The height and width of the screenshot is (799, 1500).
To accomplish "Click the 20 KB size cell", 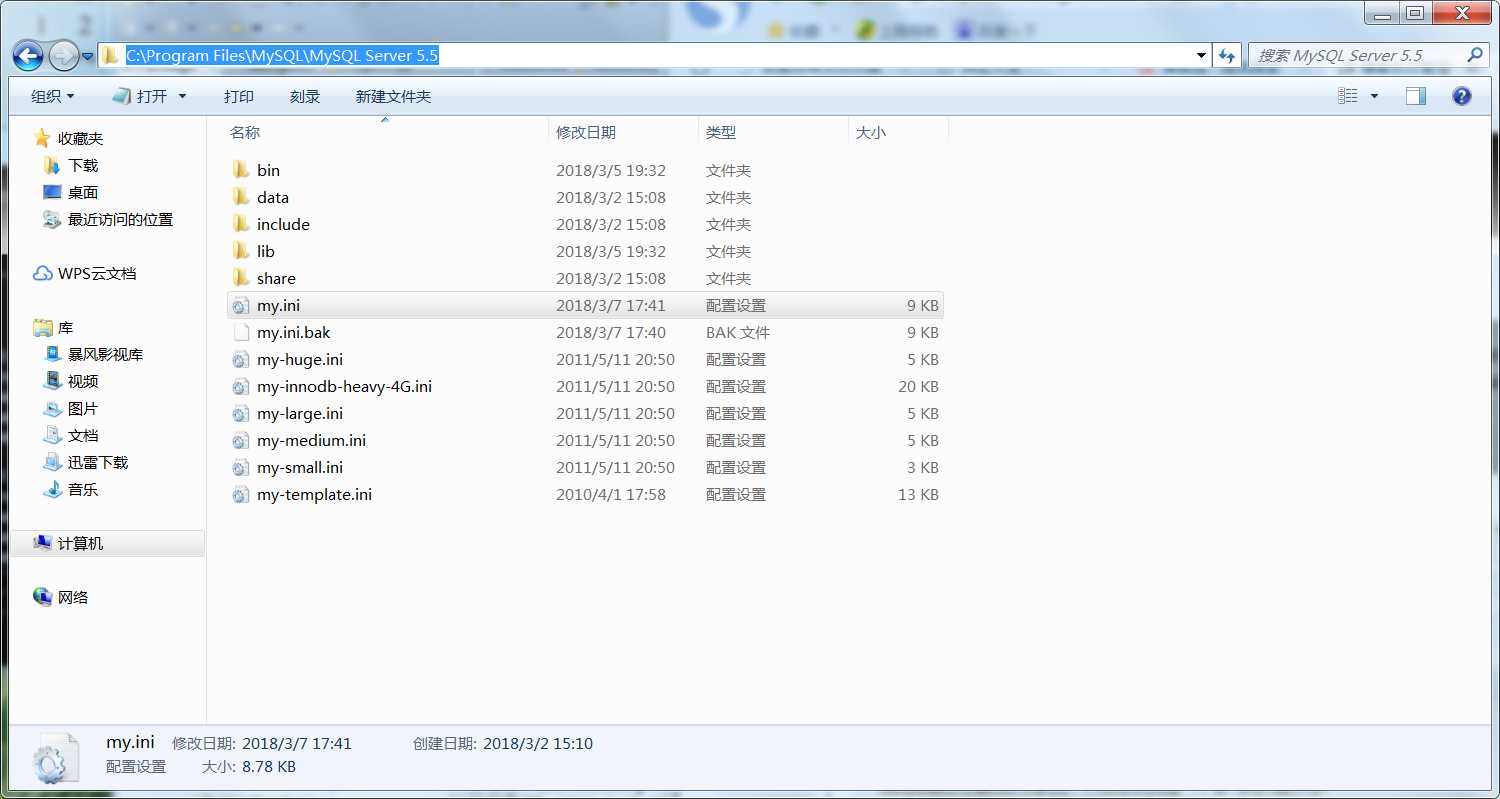I will (x=918, y=387).
